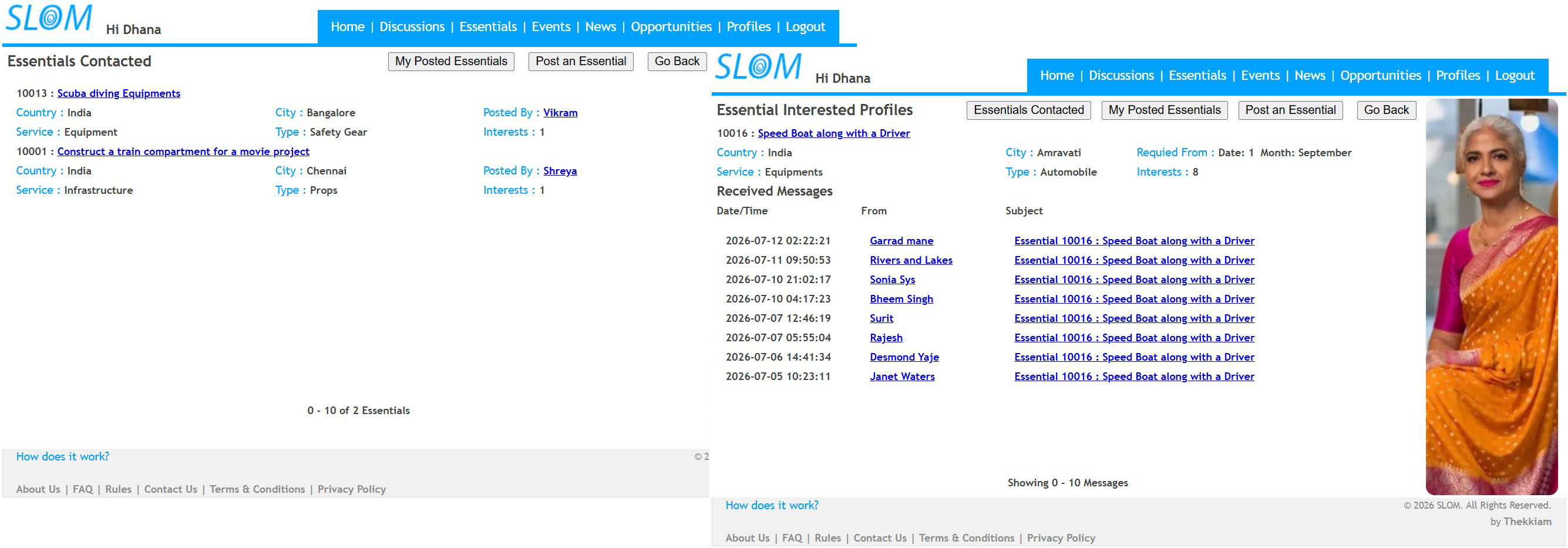Open Rules in the Essentials Contacted page footer
1568x548 pixels.
pyautogui.click(x=118, y=489)
